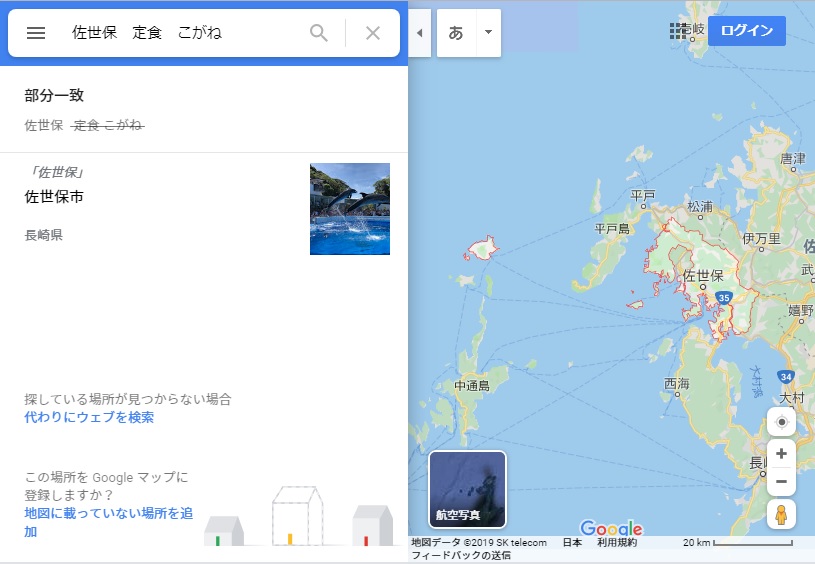Click the magnifier search icon
Viewport: 815px width, 564px height.
coord(319,33)
